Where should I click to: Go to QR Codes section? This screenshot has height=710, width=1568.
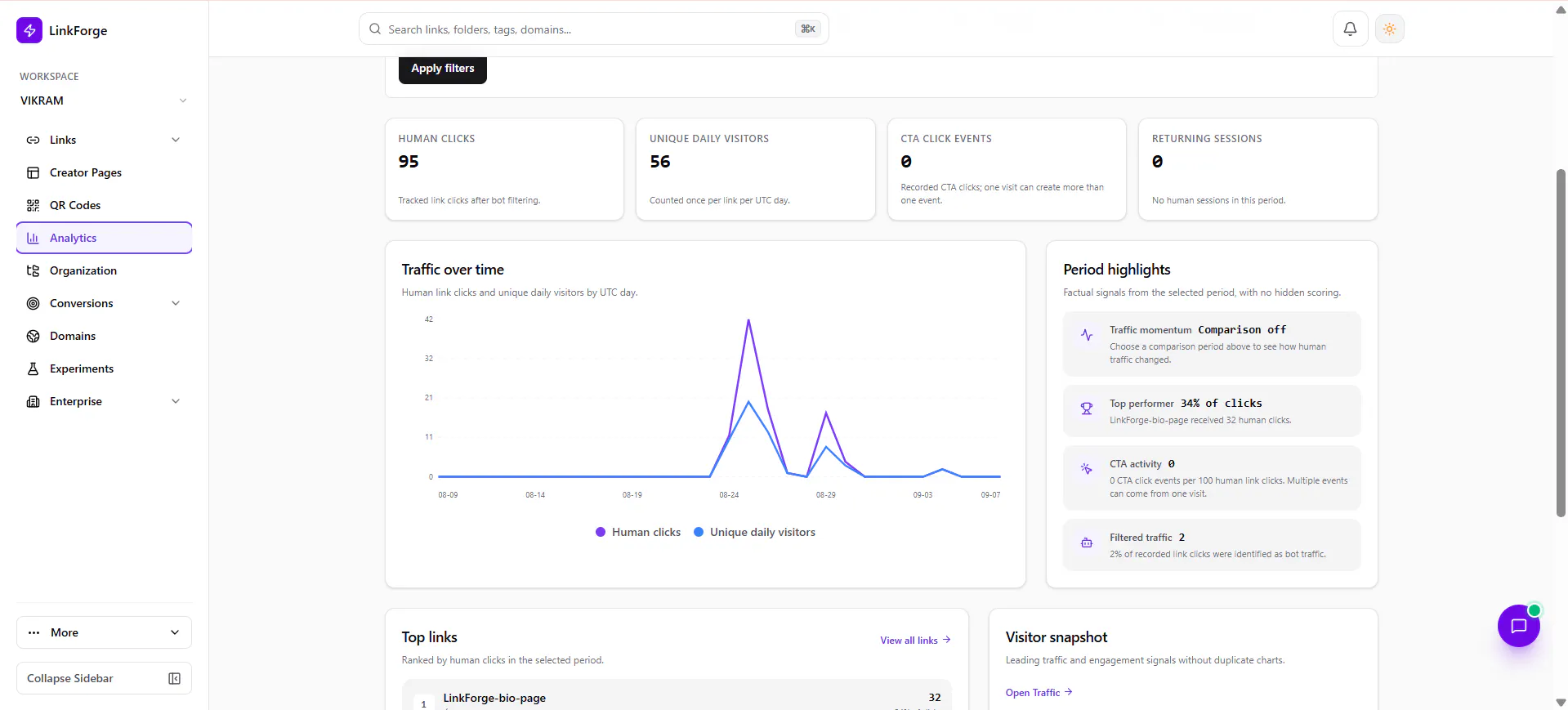pos(104,205)
